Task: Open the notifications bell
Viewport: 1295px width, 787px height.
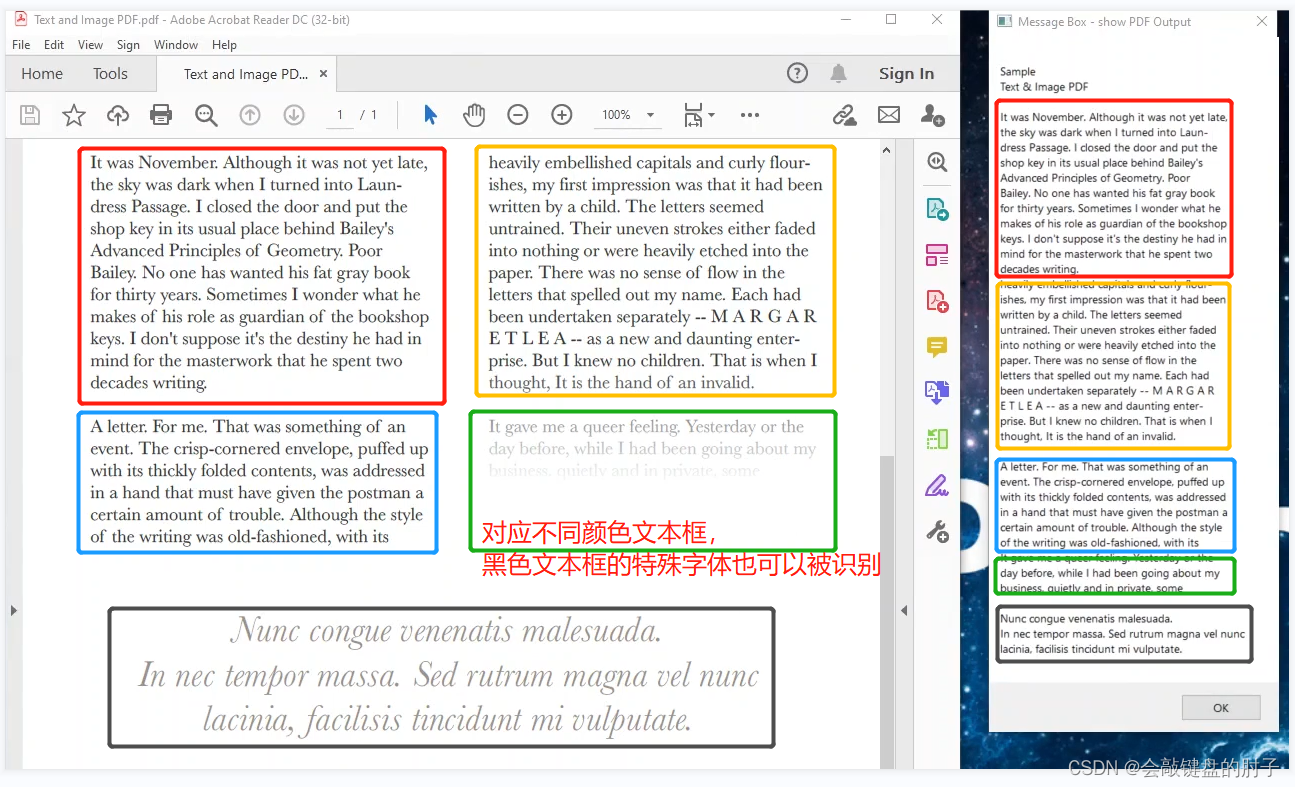Action: 839,72
